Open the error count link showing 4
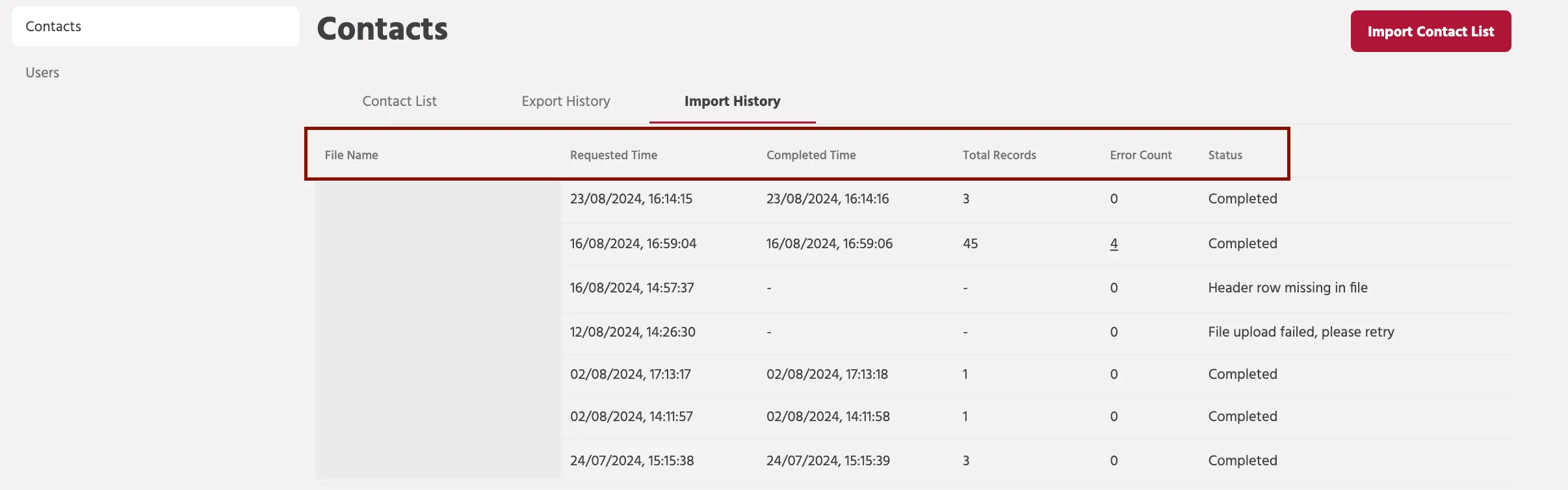The height and width of the screenshot is (490, 1568). click(1114, 244)
